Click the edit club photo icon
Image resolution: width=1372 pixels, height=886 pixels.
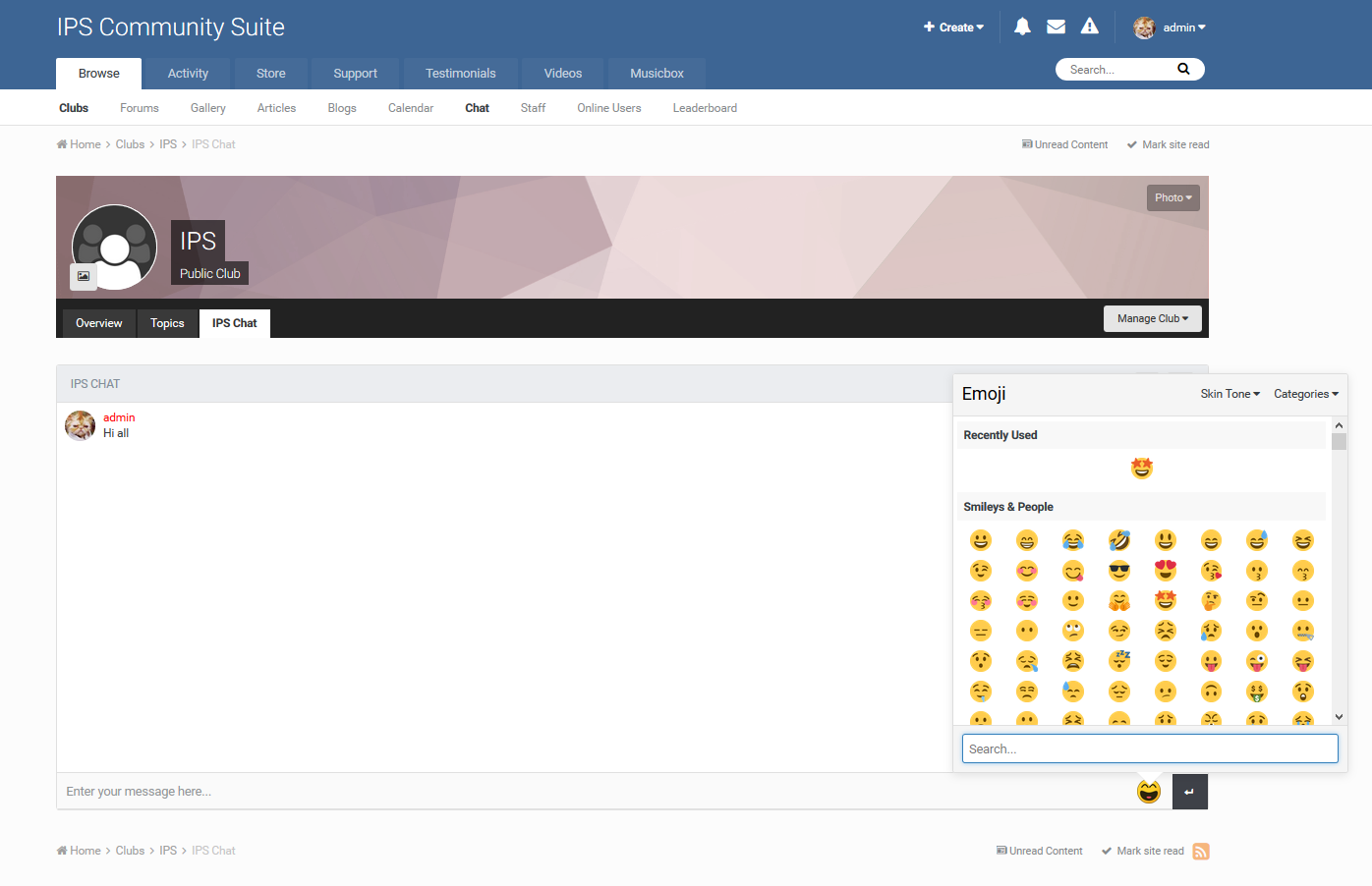click(x=84, y=277)
